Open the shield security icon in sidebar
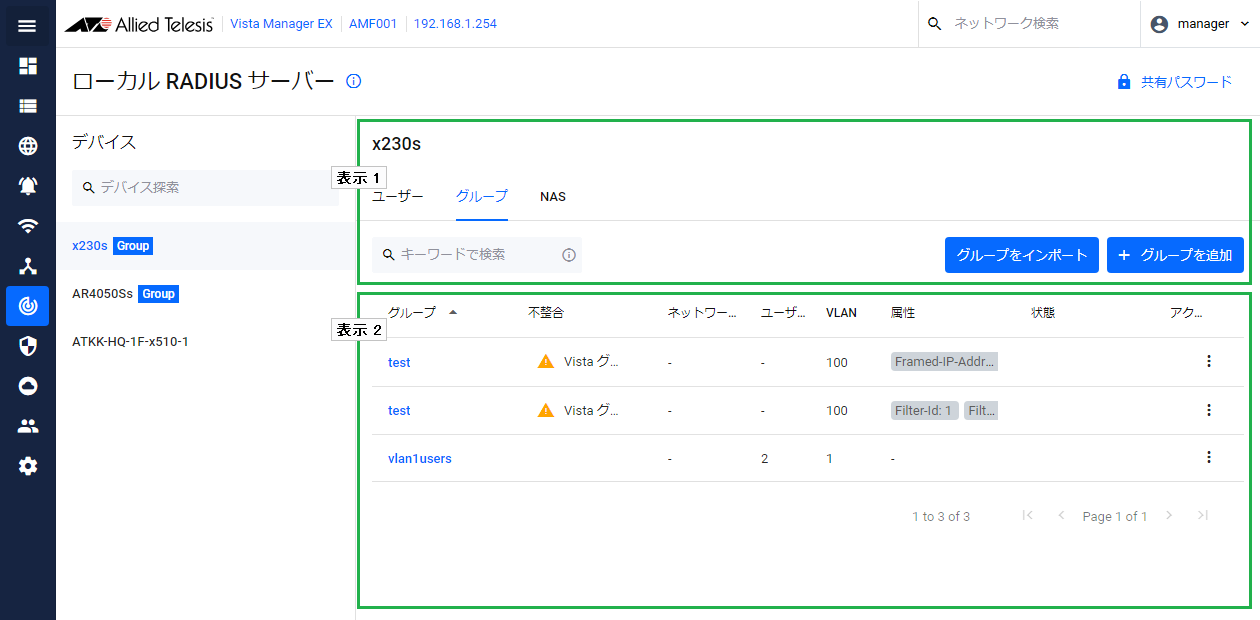This screenshot has width=1260, height=620. click(27, 346)
